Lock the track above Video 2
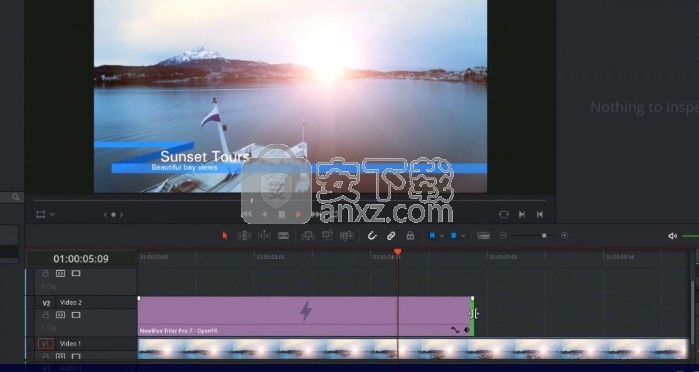699x372 pixels. pos(45,273)
